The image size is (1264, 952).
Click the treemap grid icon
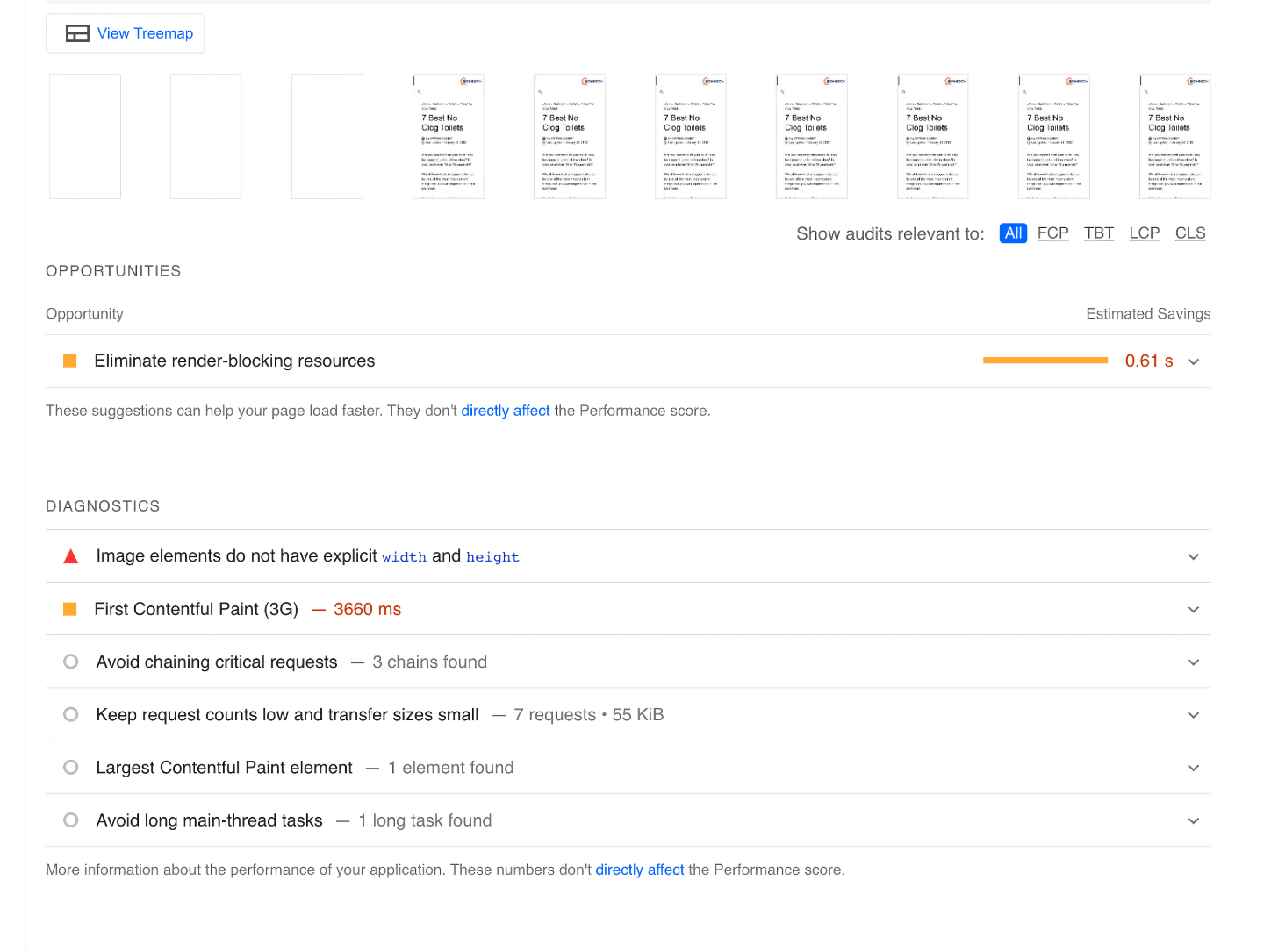tap(77, 33)
